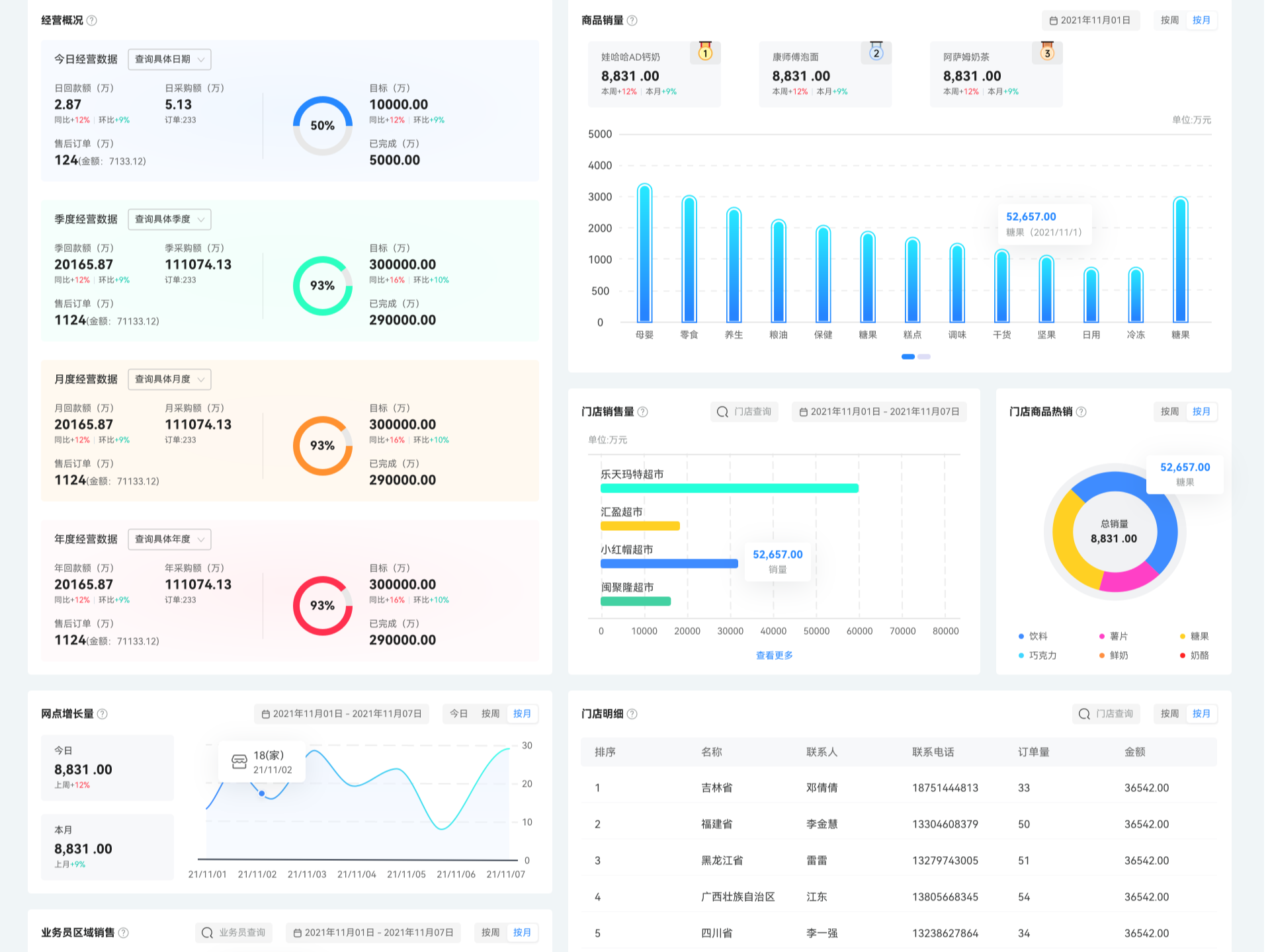The width and height of the screenshot is (1270, 952).
Task: Click 广西壮族自治区 row in store table
Action: pyautogui.click(x=899, y=897)
